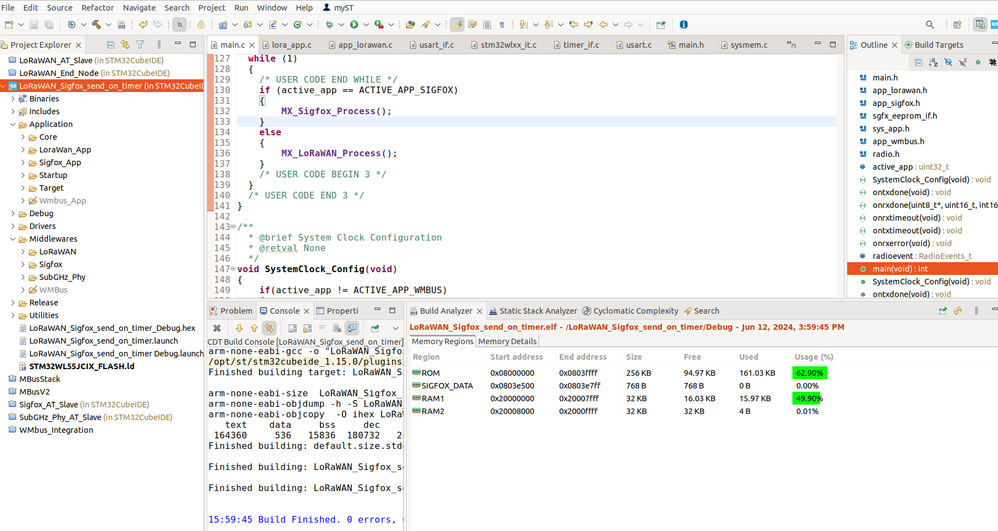Viewport: 998px width, 531px height.
Task: Expand the Binaries tree node
Action: (13, 99)
